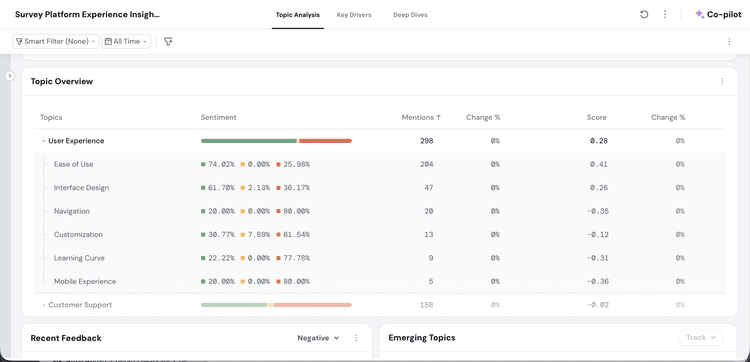Click the Survey Platform Experience Insights title
750x362 pixels.
(87, 14)
